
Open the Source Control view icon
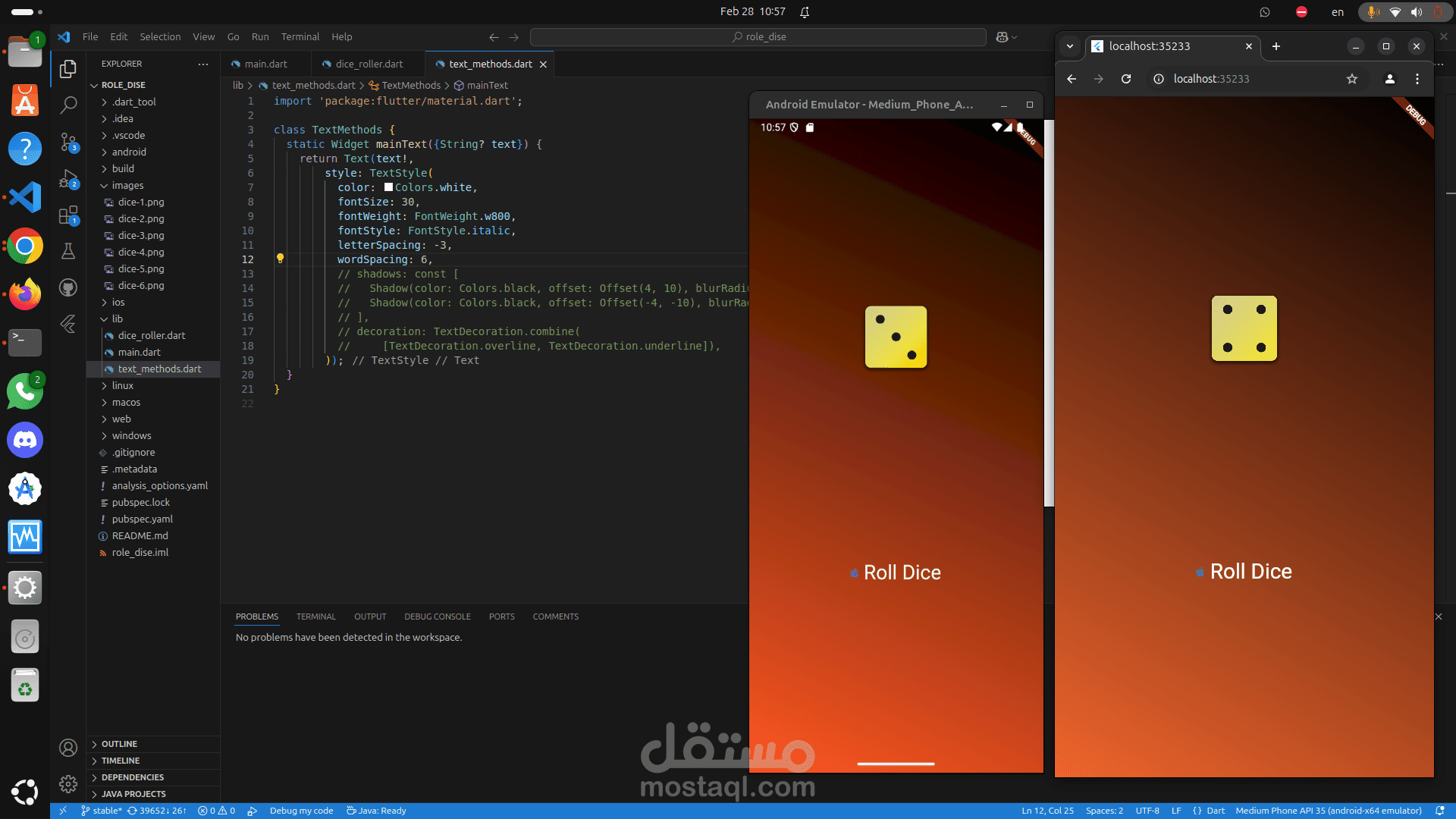pos(68,142)
